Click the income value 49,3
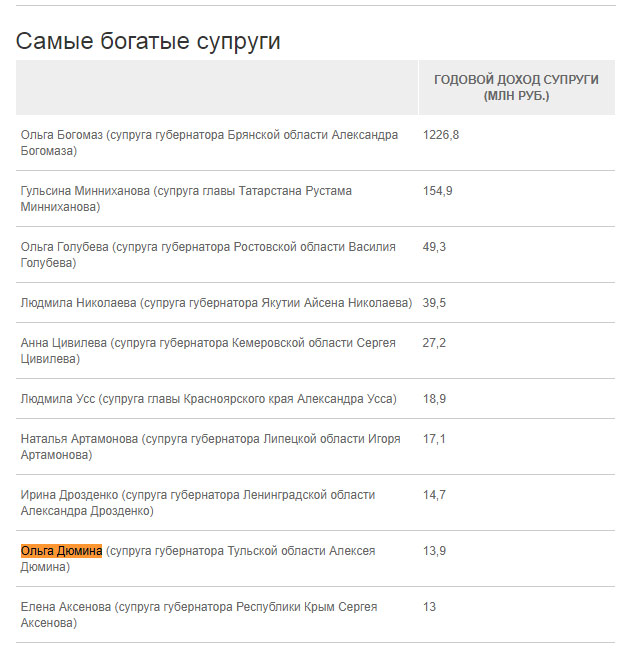 point(435,247)
